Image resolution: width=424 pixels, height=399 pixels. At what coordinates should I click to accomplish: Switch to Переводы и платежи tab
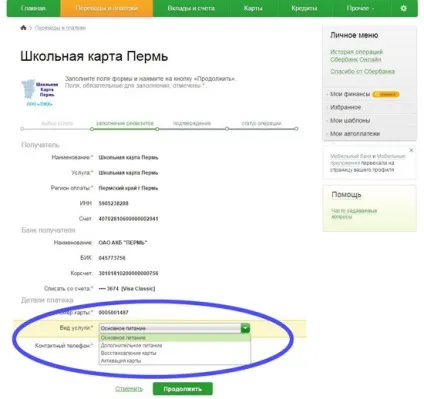(x=107, y=8)
